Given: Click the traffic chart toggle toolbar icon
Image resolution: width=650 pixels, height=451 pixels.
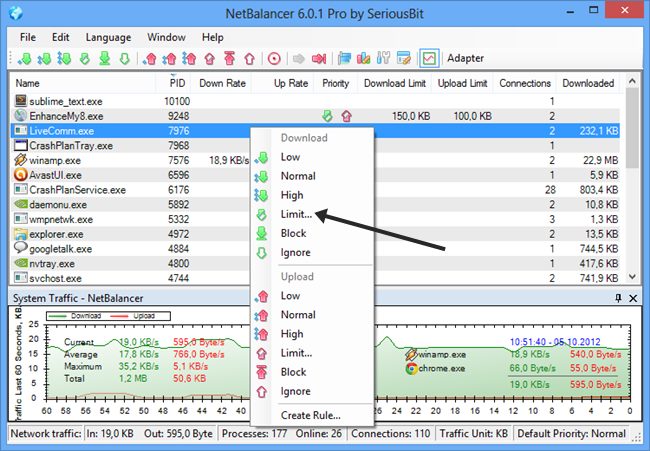Looking at the screenshot, I should click(429, 58).
